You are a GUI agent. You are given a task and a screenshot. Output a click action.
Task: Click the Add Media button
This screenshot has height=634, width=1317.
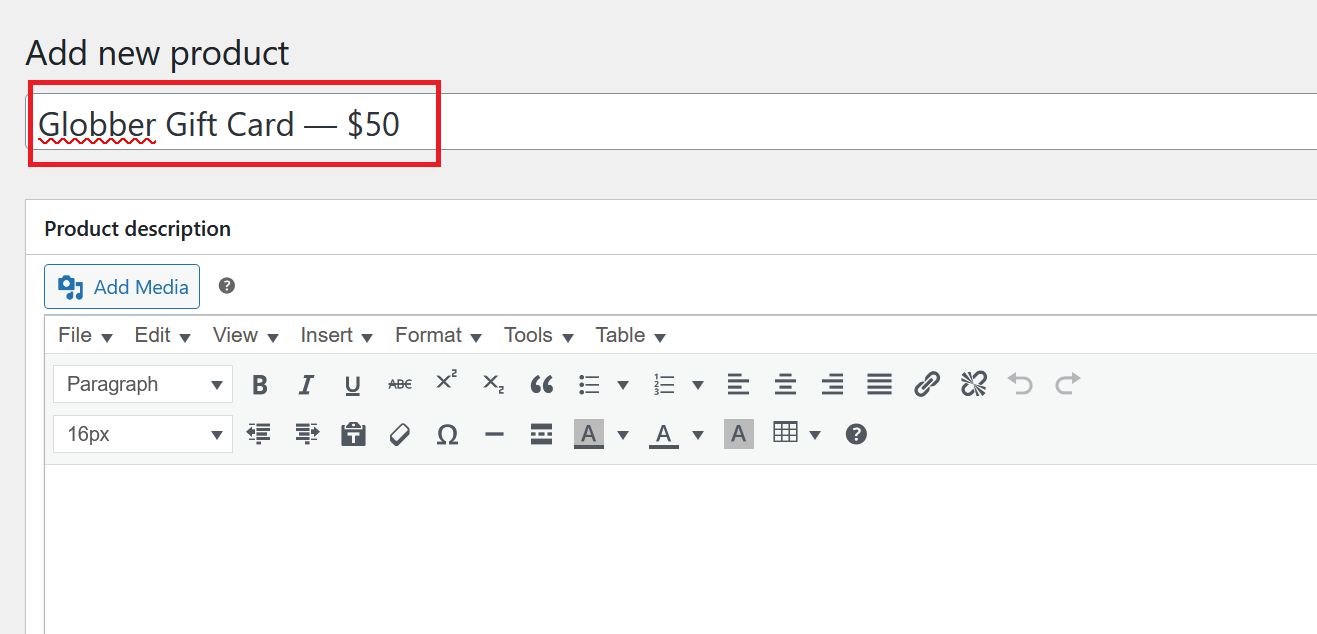[122, 287]
